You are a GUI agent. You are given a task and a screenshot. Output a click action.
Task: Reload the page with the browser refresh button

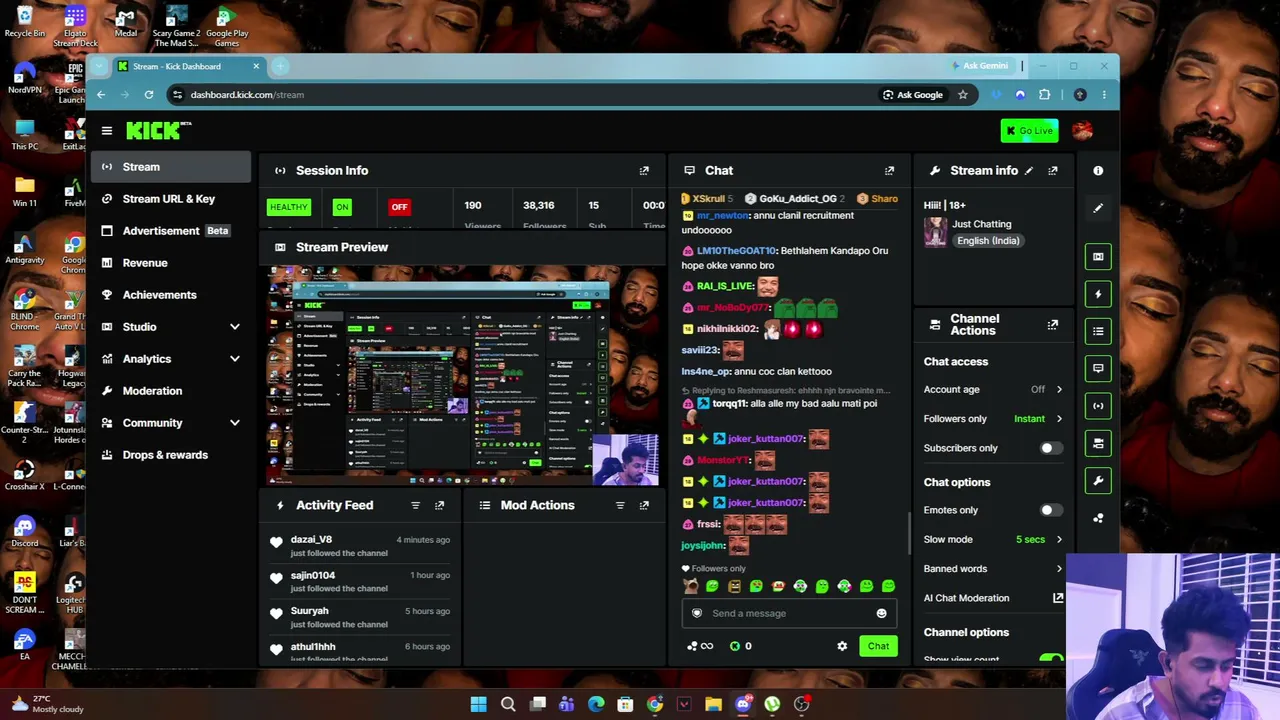coord(149,95)
